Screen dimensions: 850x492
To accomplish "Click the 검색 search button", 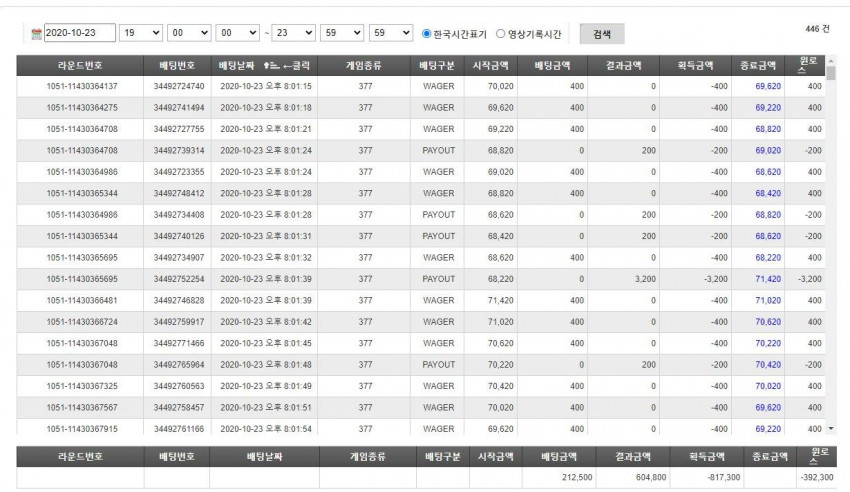I will 602,34.
